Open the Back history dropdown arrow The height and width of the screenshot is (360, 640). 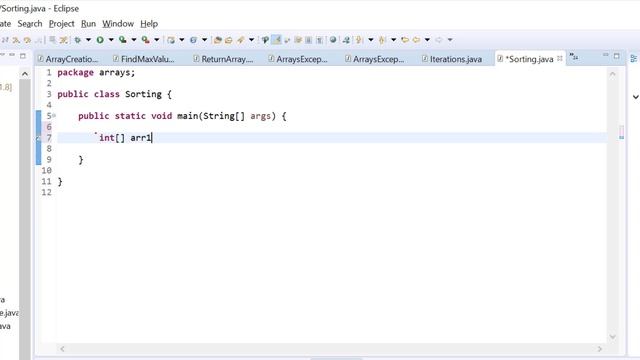[x=427, y=40]
